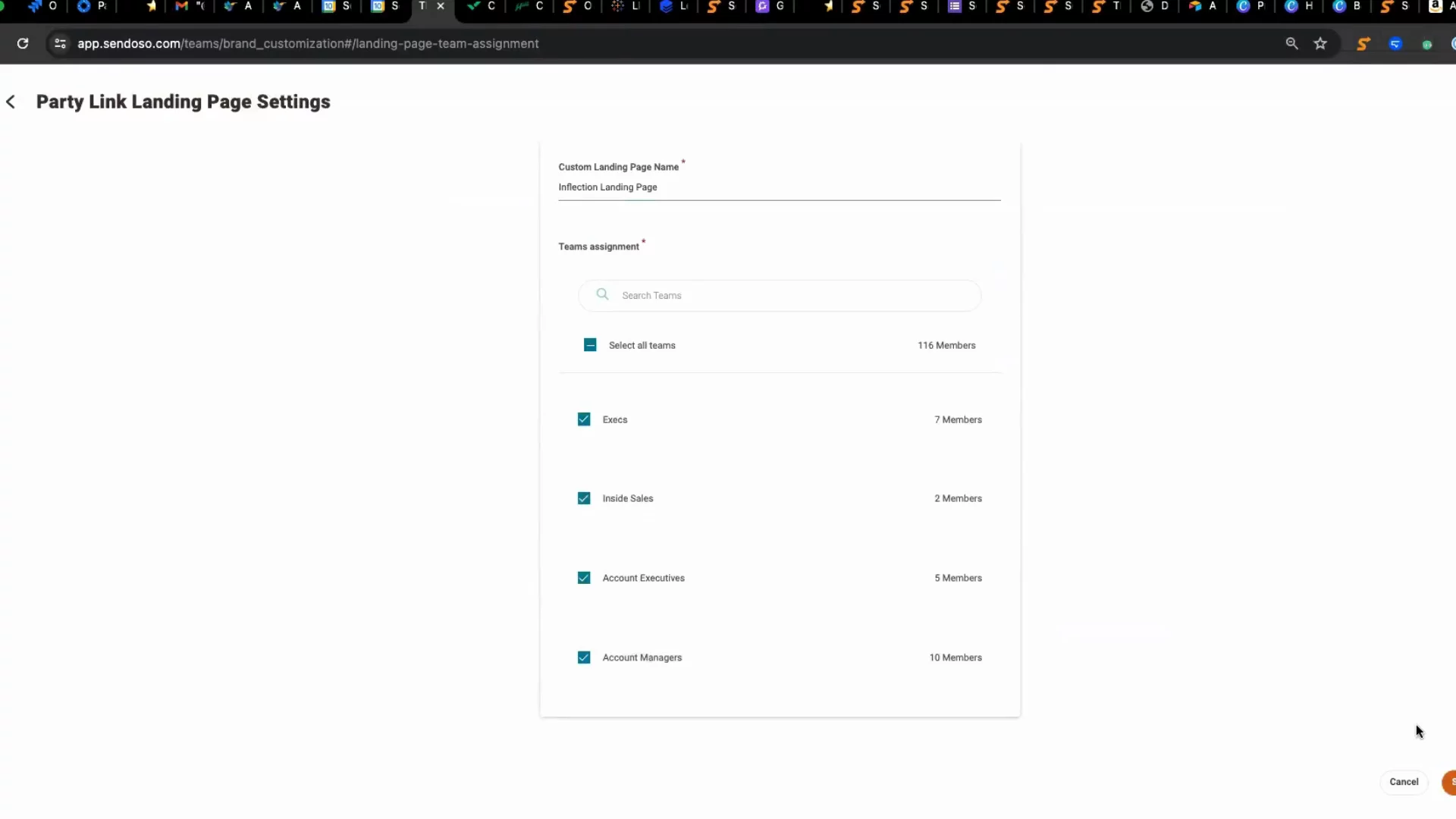
Task: Uncheck the Inside Sales team checkbox
Action: [x=584, y=498]
